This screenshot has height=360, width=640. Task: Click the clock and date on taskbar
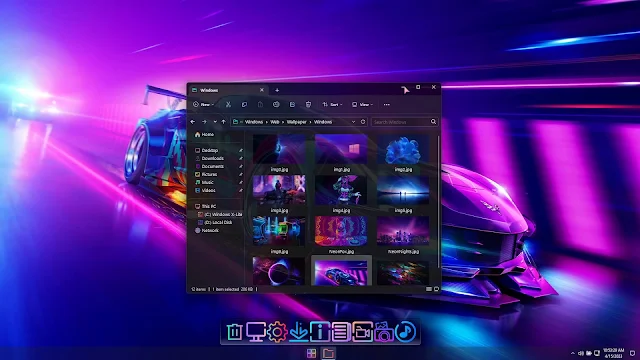point(614,353)
